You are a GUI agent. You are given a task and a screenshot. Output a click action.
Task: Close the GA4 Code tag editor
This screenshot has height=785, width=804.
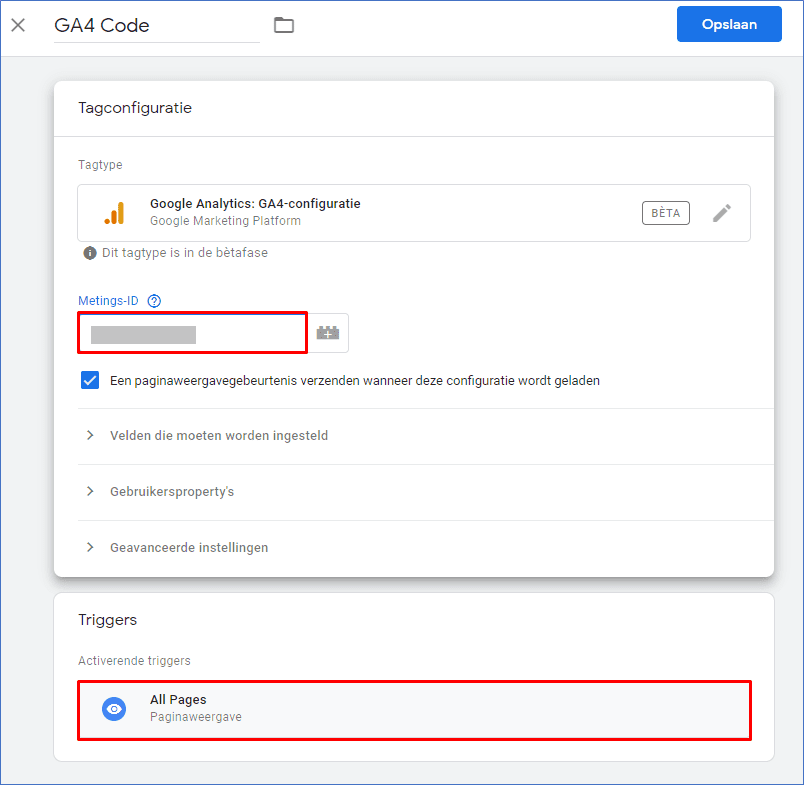pos(18,25)
